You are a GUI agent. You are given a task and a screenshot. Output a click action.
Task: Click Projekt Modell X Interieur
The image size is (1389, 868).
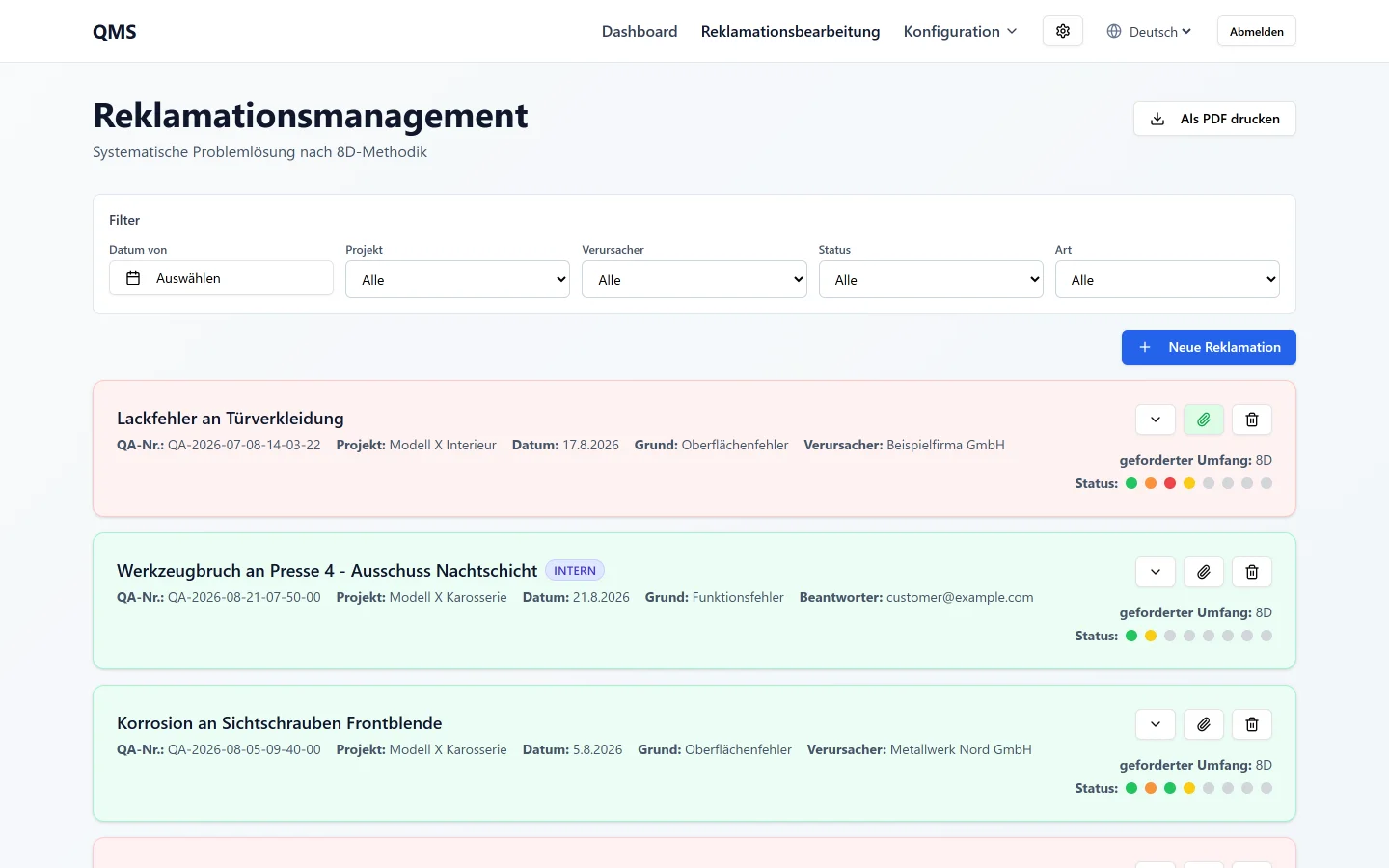click(x=443, y=445)
